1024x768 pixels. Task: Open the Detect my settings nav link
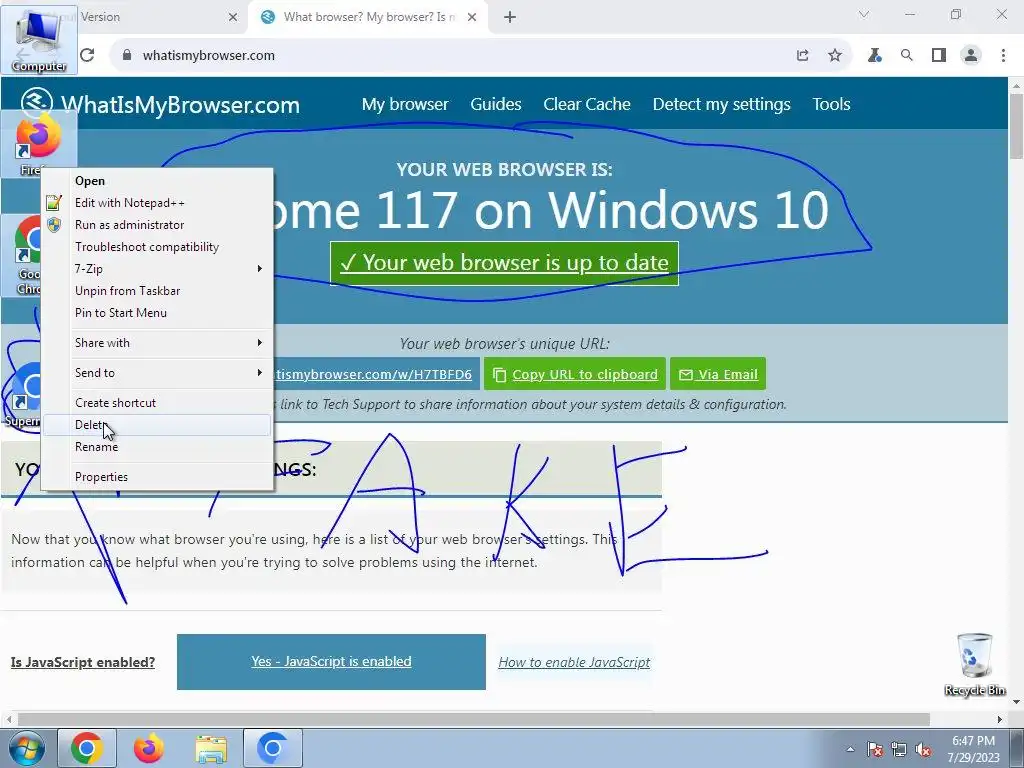(721, 104)
